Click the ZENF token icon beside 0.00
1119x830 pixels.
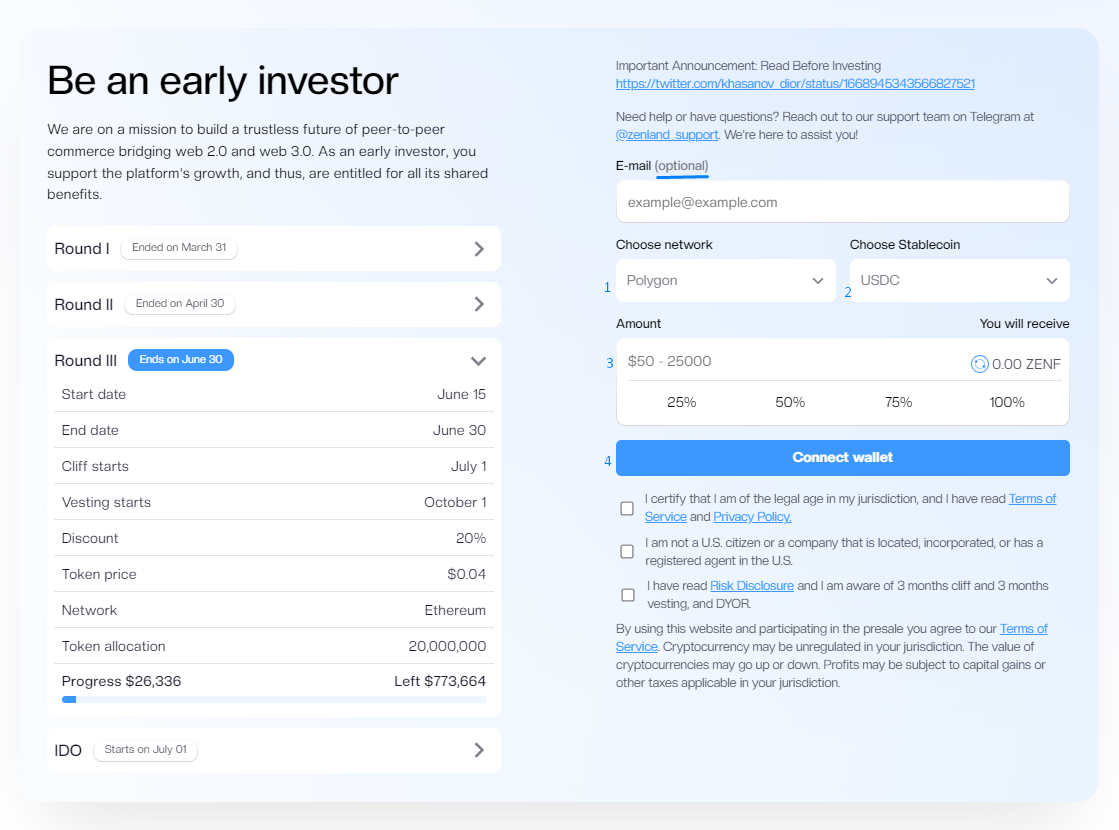click(x=978, y=364)
